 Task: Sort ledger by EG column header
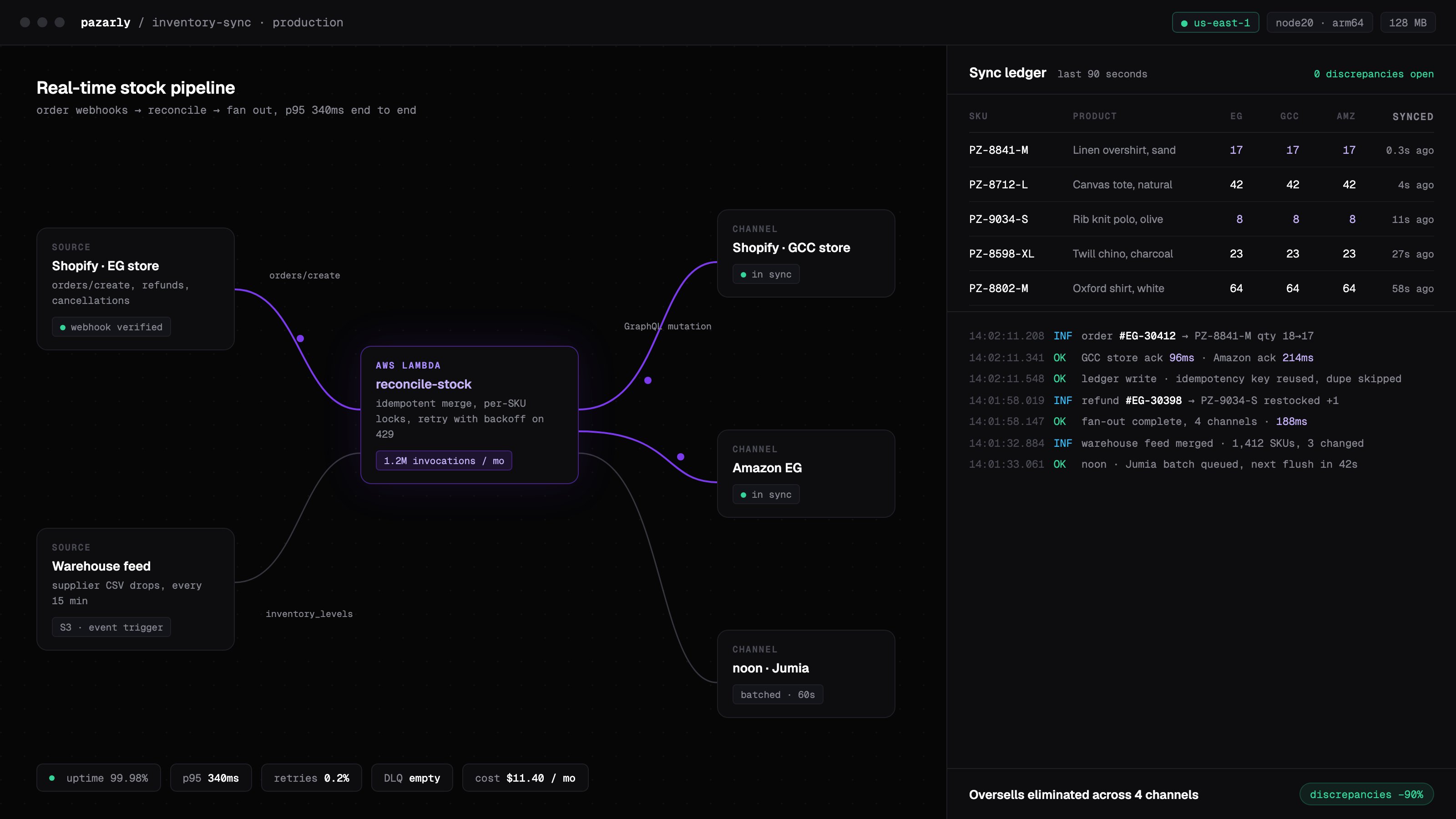pos(1236,116)
